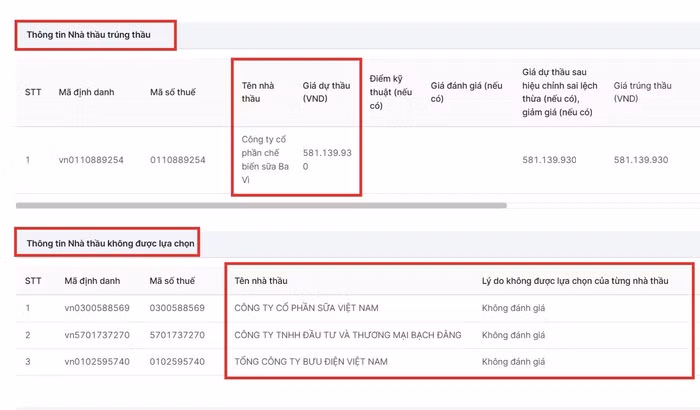Click the "Giá đánh giá (nếu có)" column header

click(466, 92)
